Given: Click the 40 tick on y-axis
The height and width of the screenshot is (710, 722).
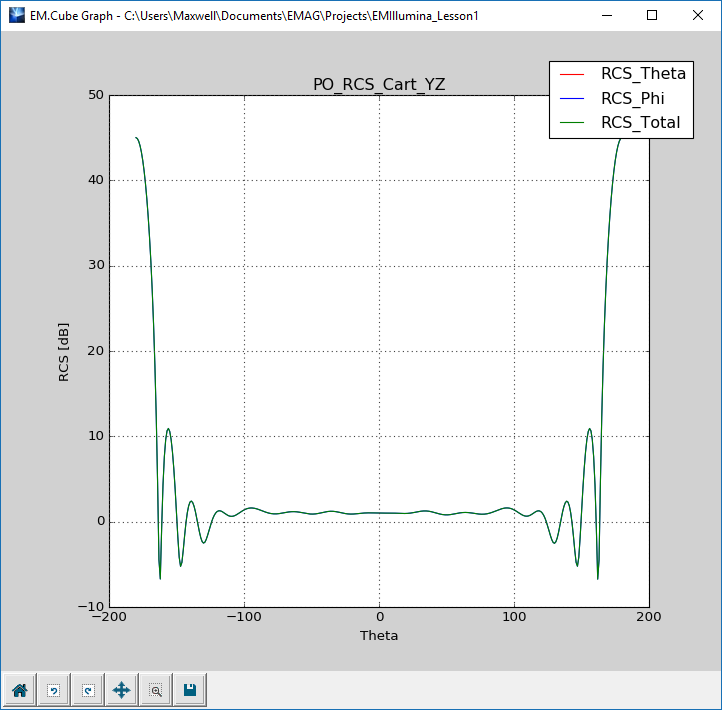Looking at the screenshot, I should pyautogui.click(x=96, y=180).
